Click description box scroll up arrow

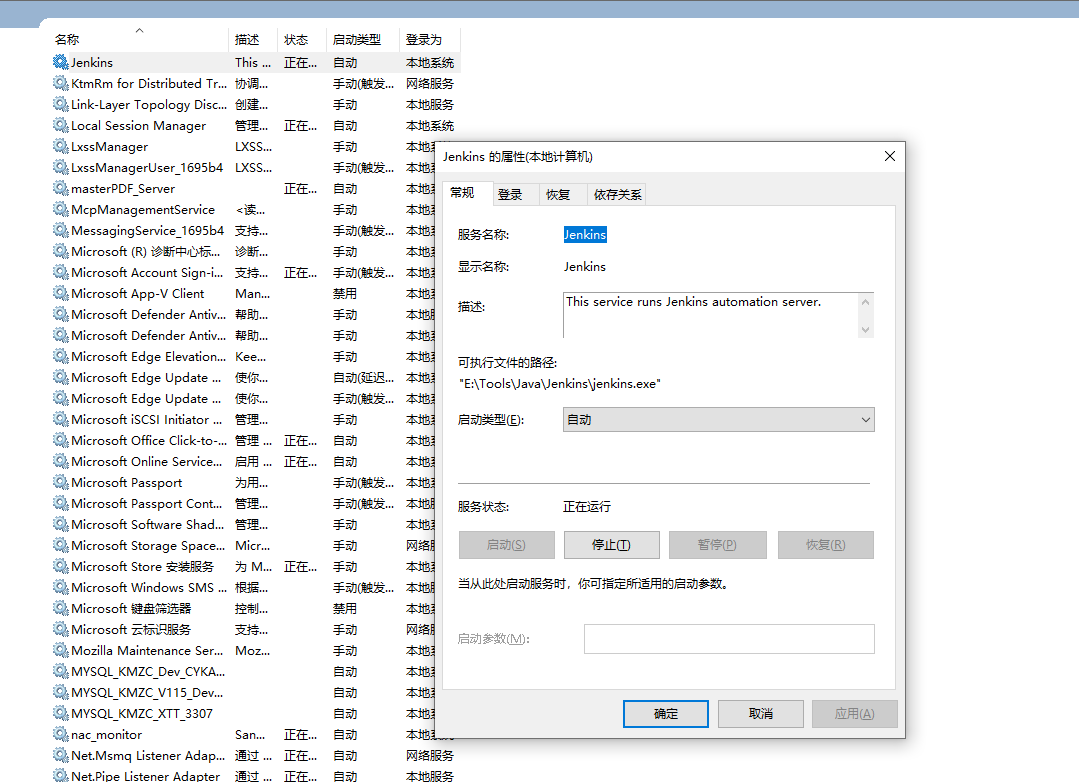866,302
